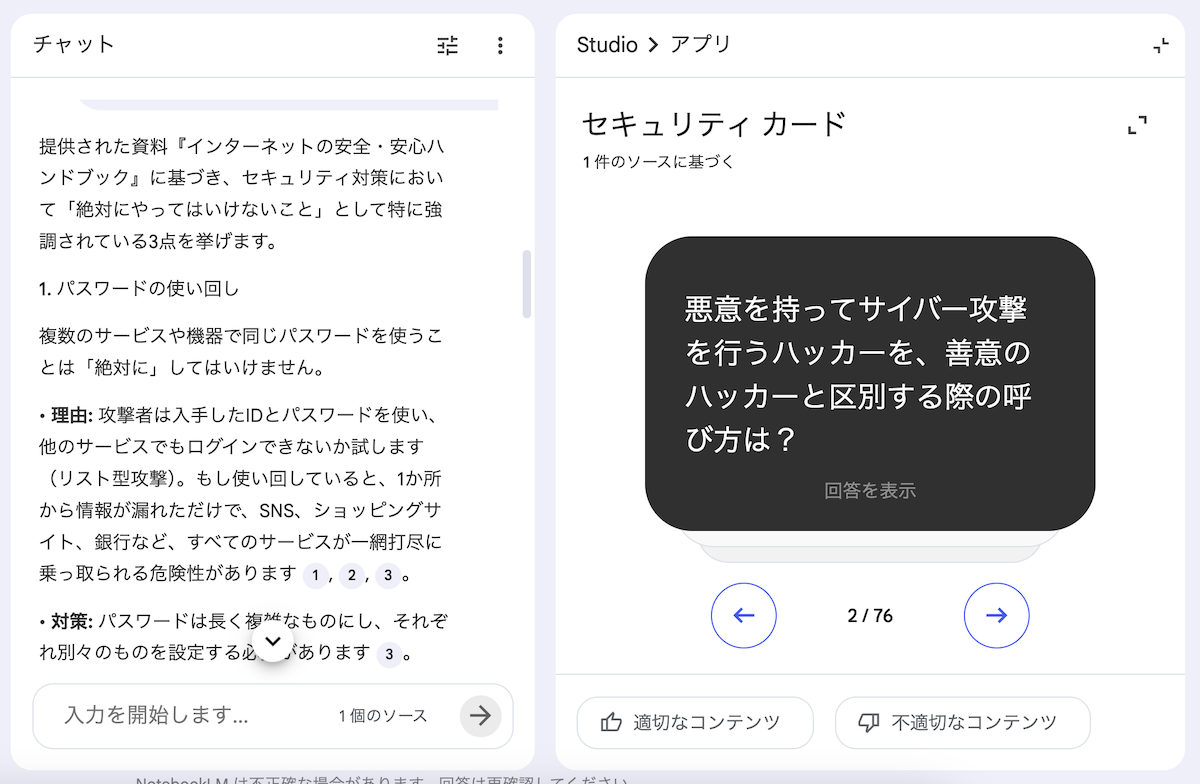
Task: Open the chat settings tune icon
Action: pos(448,45)
